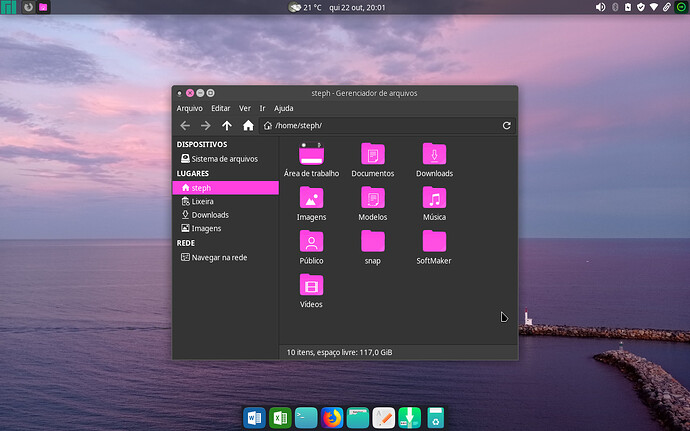Select steph in the sidebar places
Image resolution: width=690 pixels, height=431 pixels.
coord(225,188)
